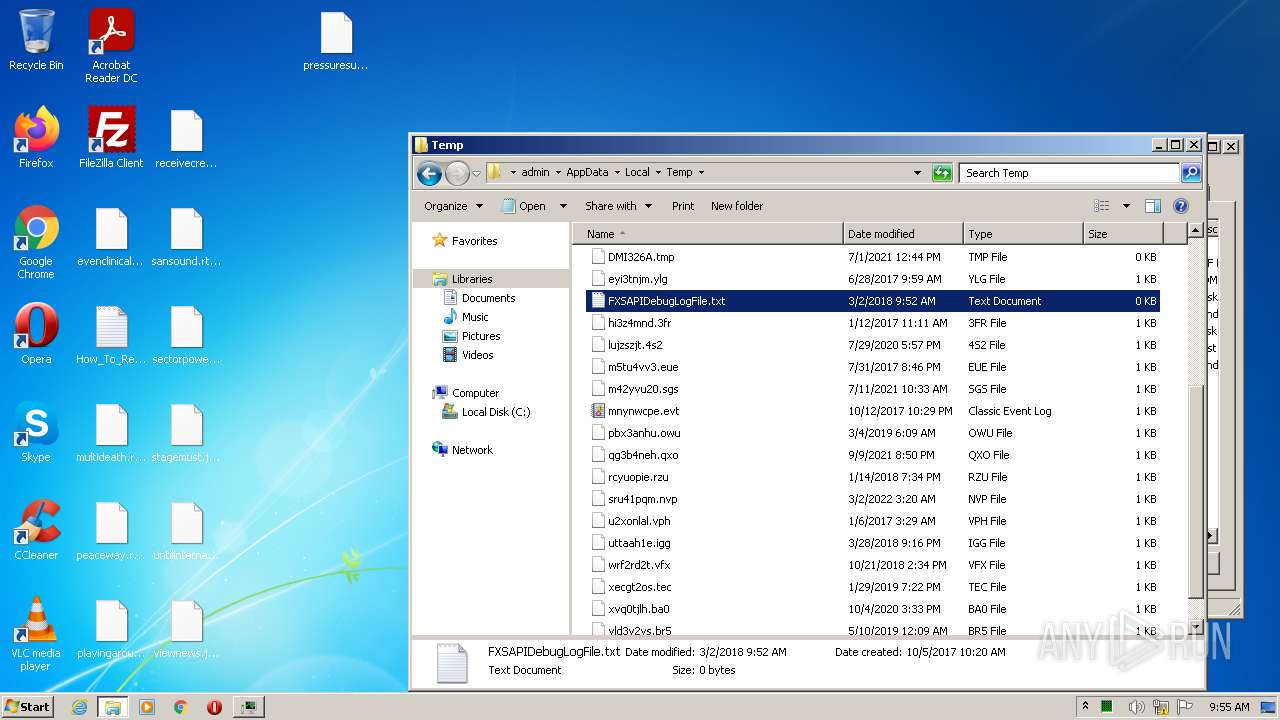Click the search magnifier icon

click(x=1190, y=173)
